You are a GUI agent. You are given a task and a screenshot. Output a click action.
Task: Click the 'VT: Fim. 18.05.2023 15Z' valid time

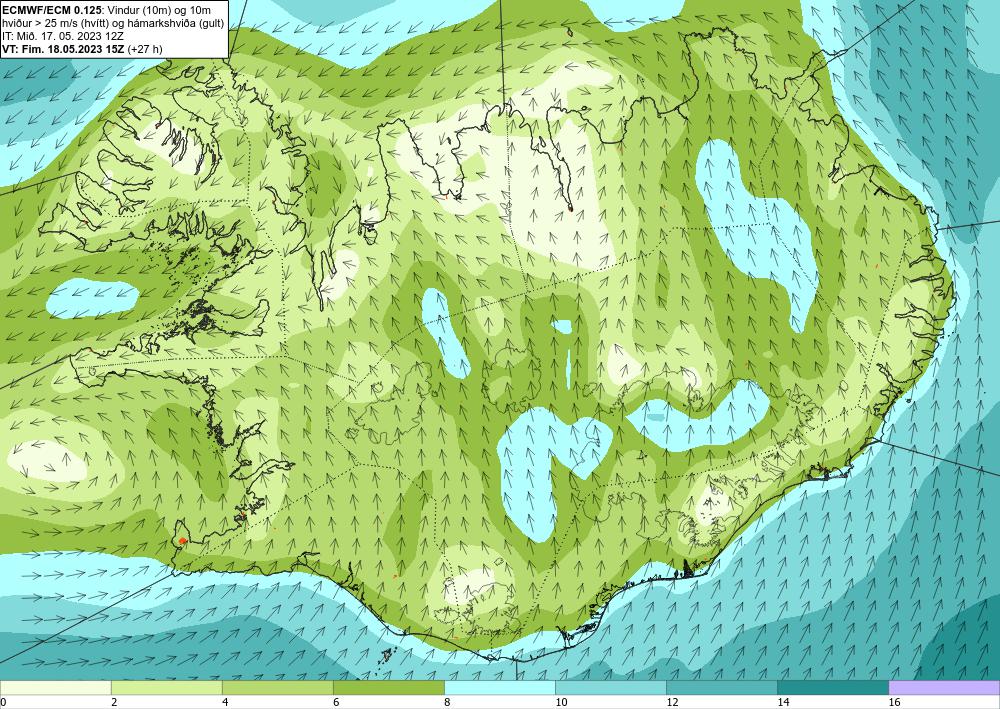(x=63, y=49)
